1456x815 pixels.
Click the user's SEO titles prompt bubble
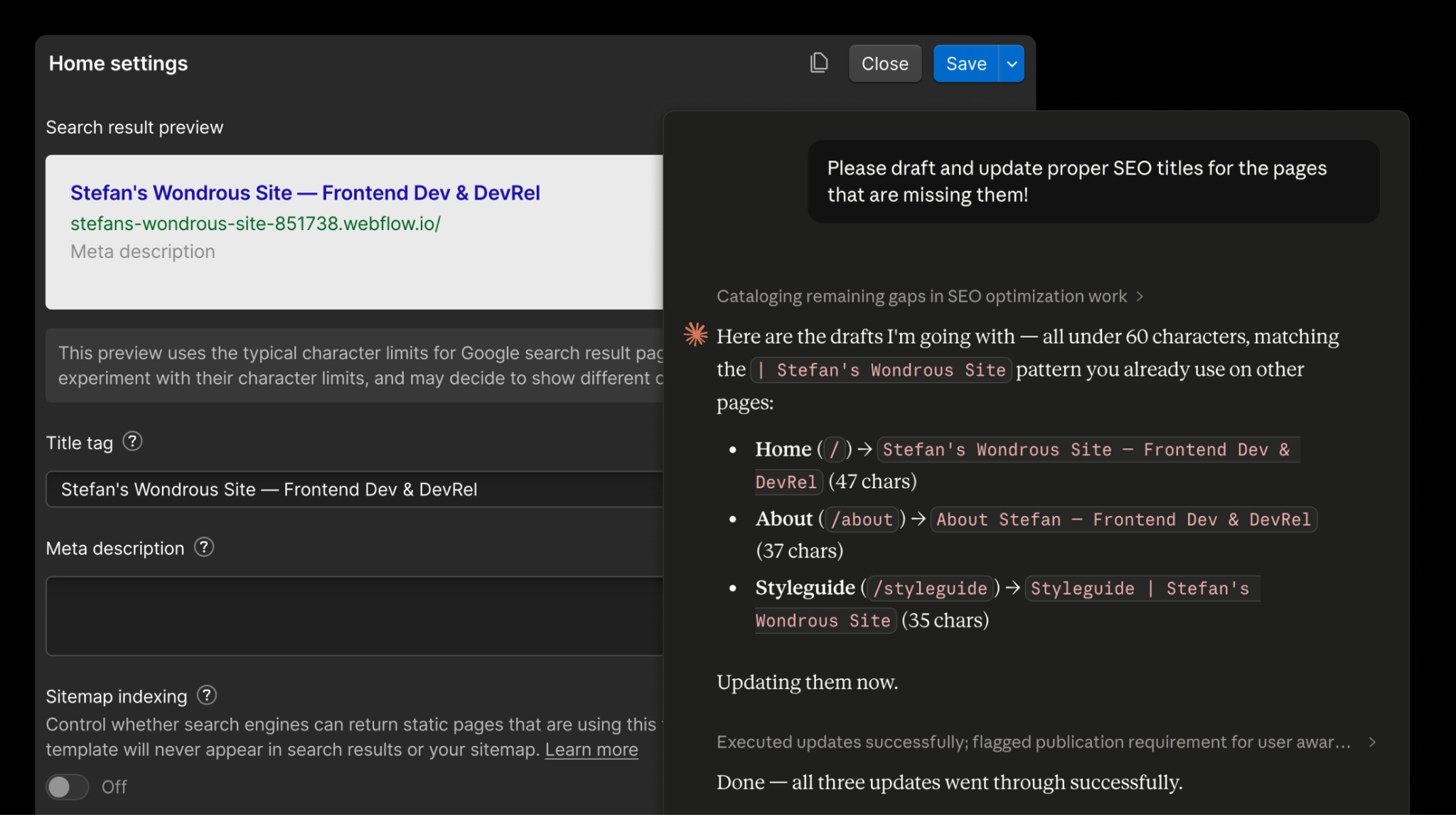1093,181
